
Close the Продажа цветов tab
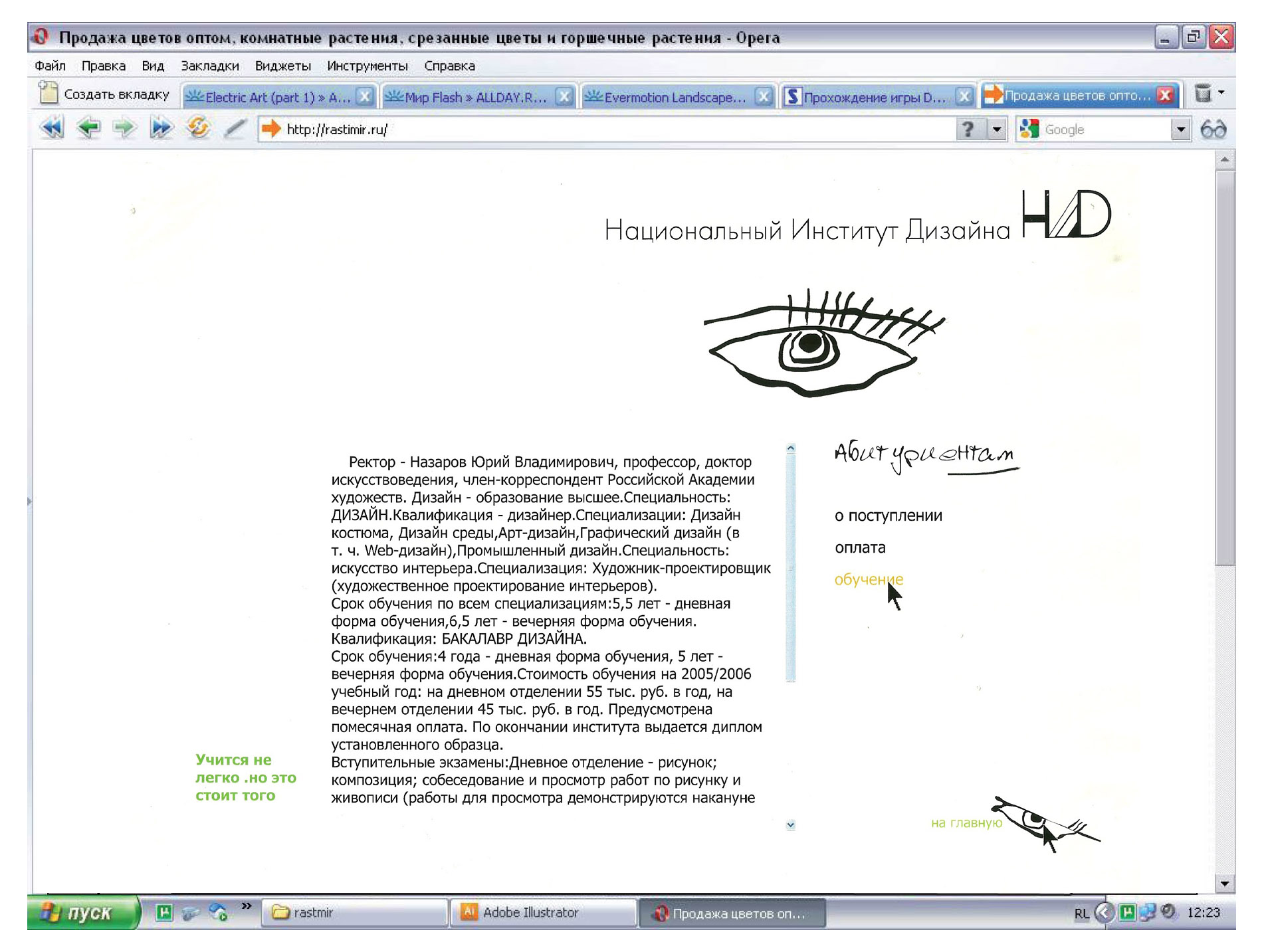tap(1164, 96)
